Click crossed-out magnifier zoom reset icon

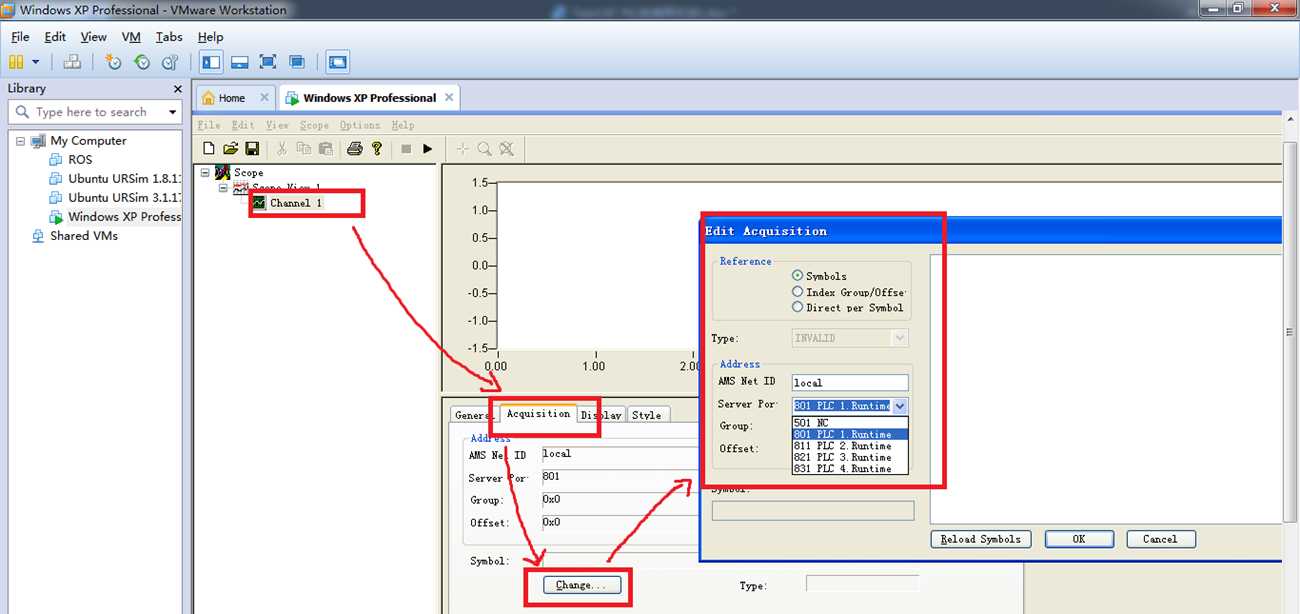(x=507, y=149)
